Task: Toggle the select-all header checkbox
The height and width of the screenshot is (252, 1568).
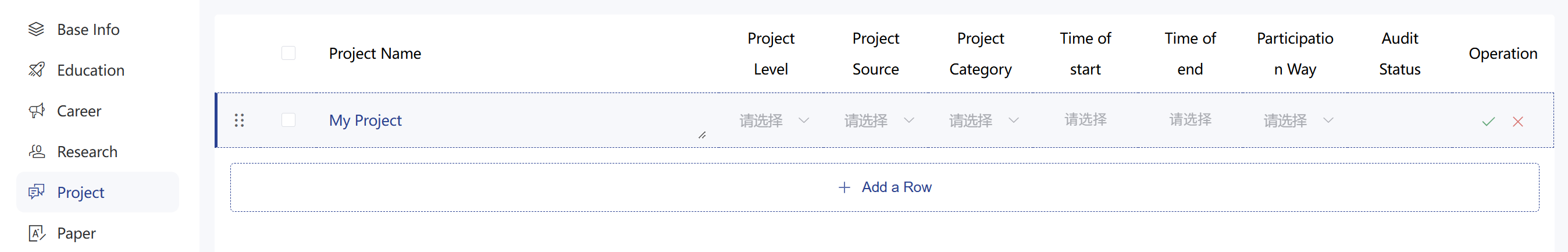Action: coord(288,54)
